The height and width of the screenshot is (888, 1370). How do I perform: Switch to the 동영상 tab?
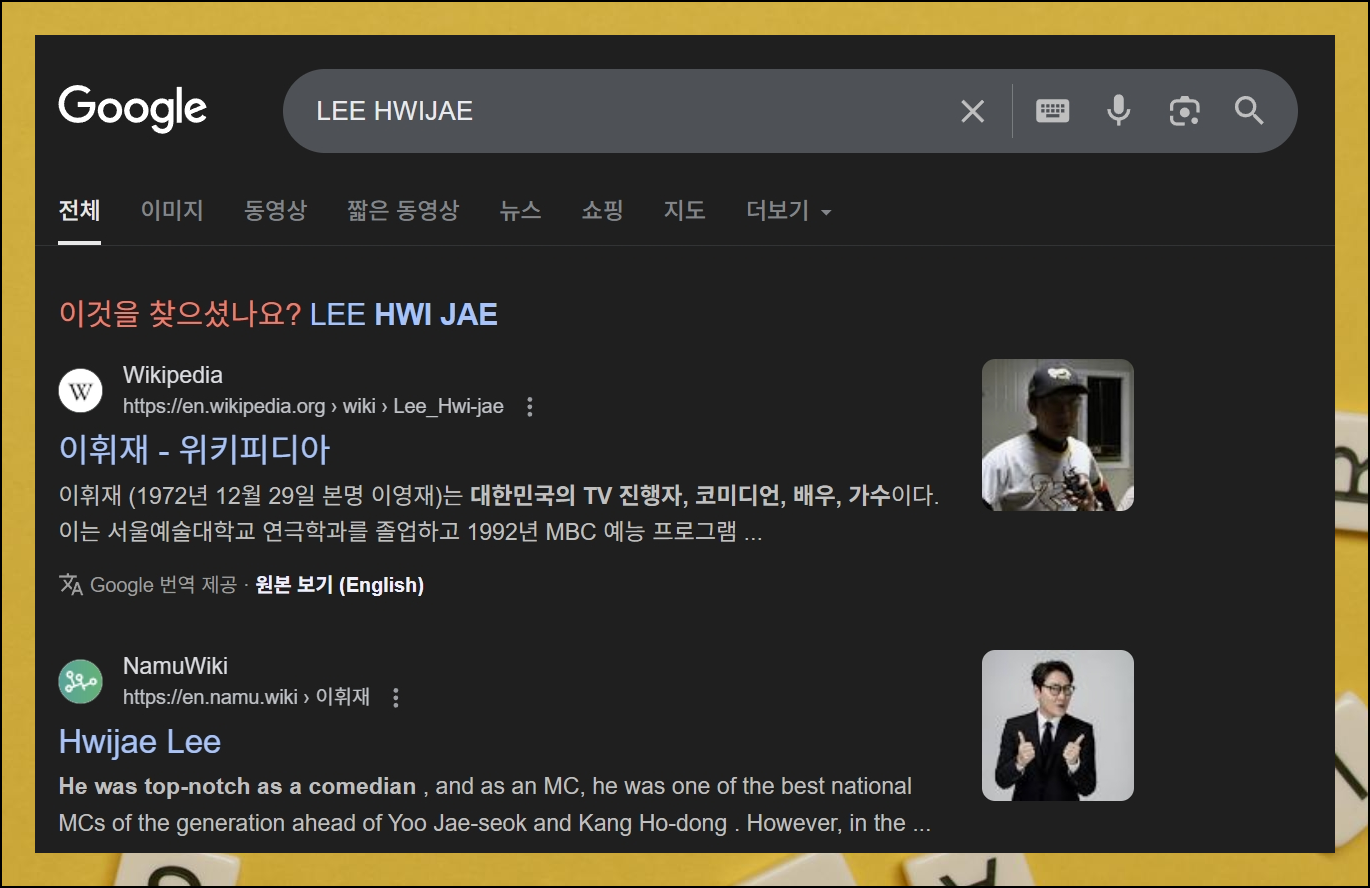click(x=275, y=210)
